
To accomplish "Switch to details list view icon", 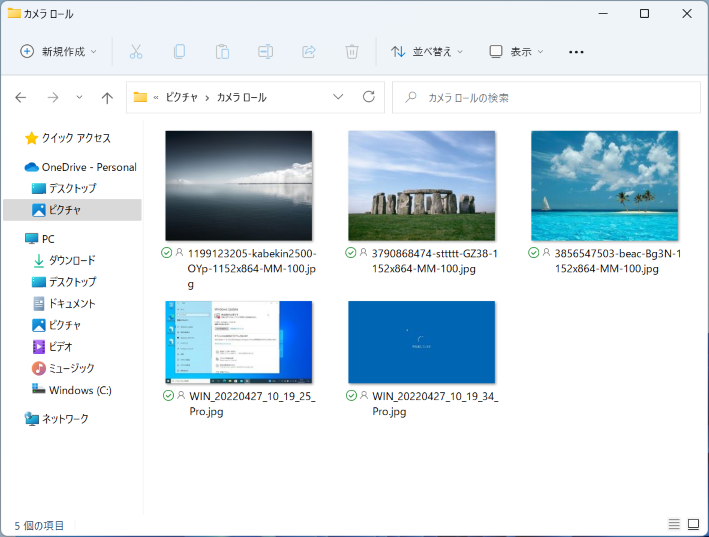I will (674, 524).
